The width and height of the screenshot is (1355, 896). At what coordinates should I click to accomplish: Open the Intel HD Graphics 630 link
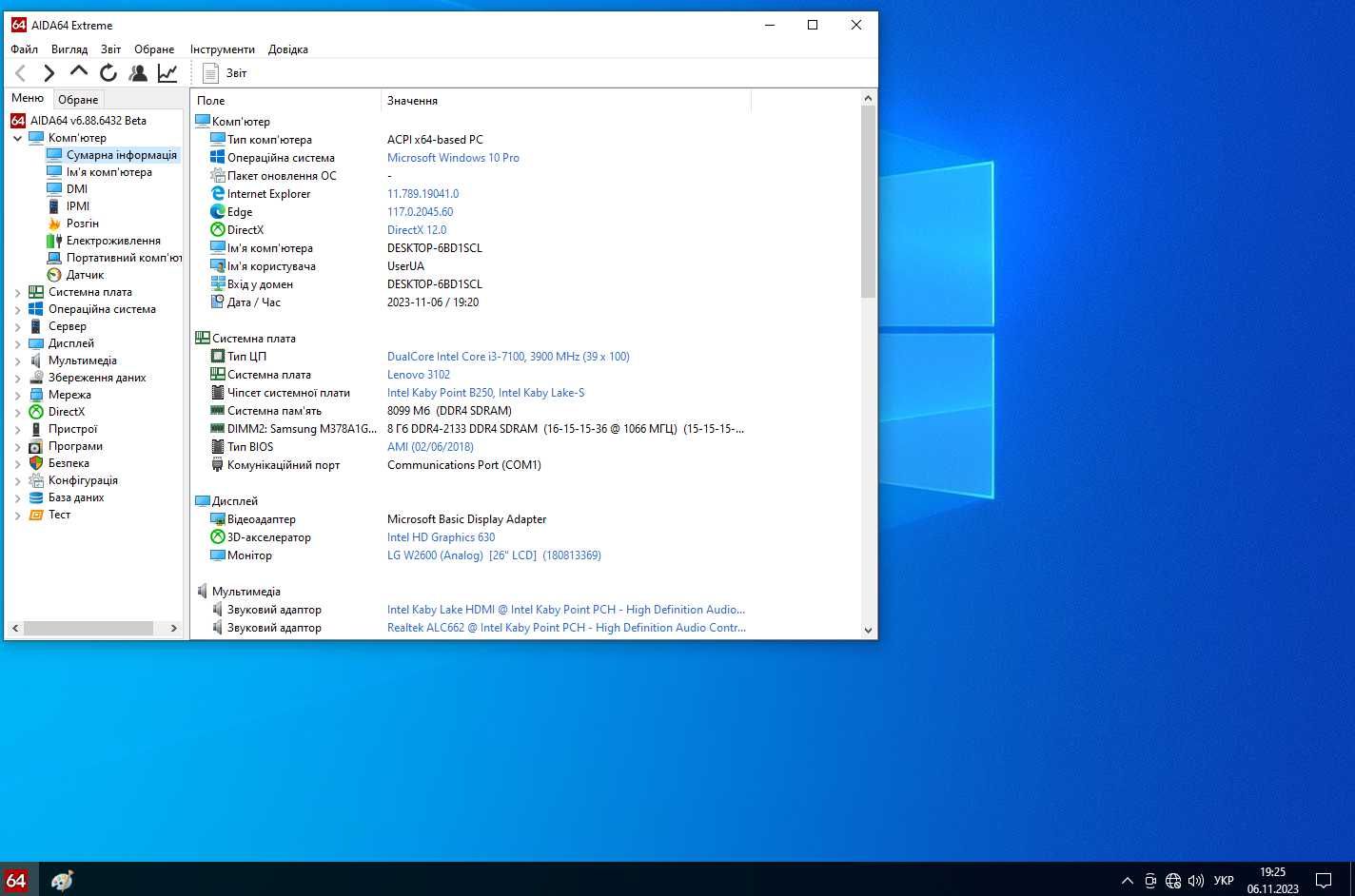441,537
